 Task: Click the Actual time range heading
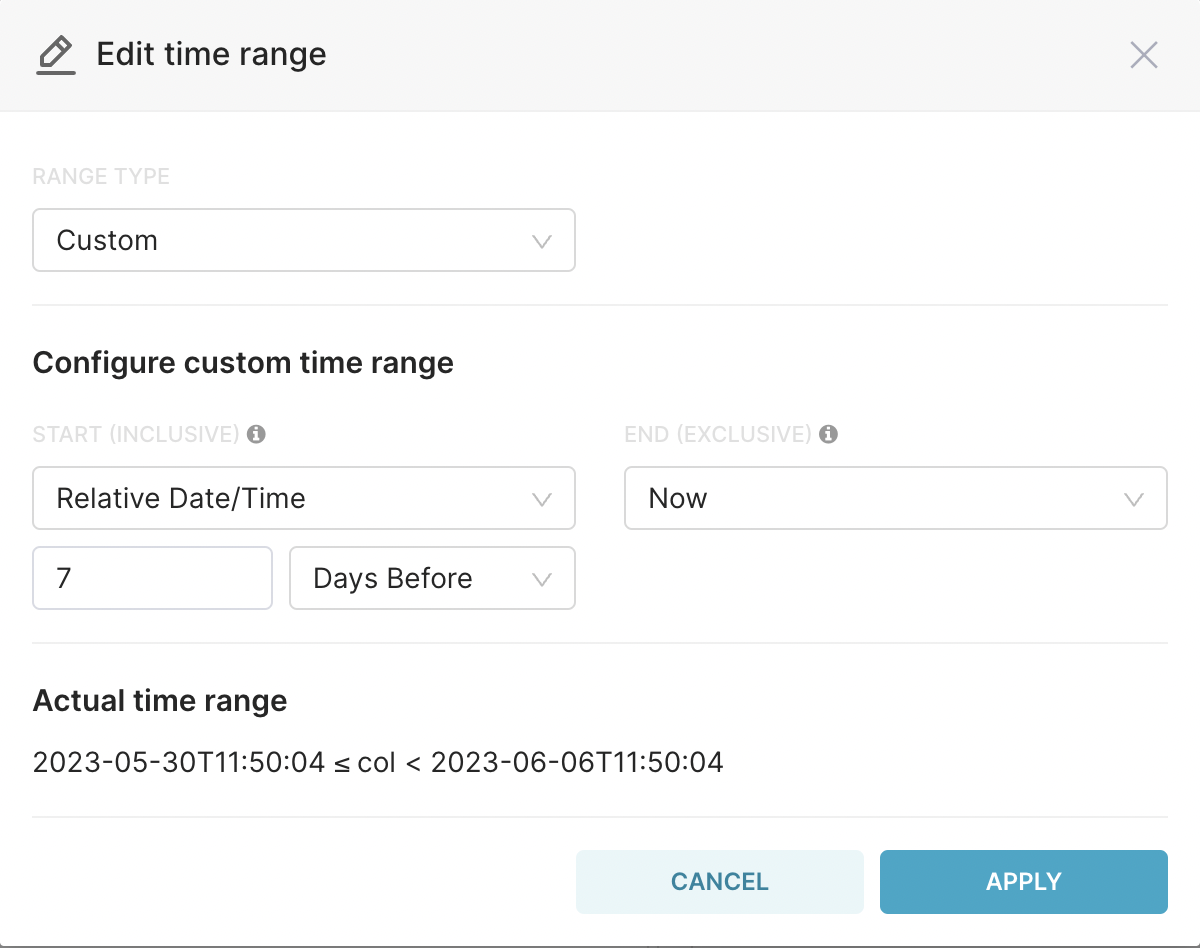(x=160, y=700)
